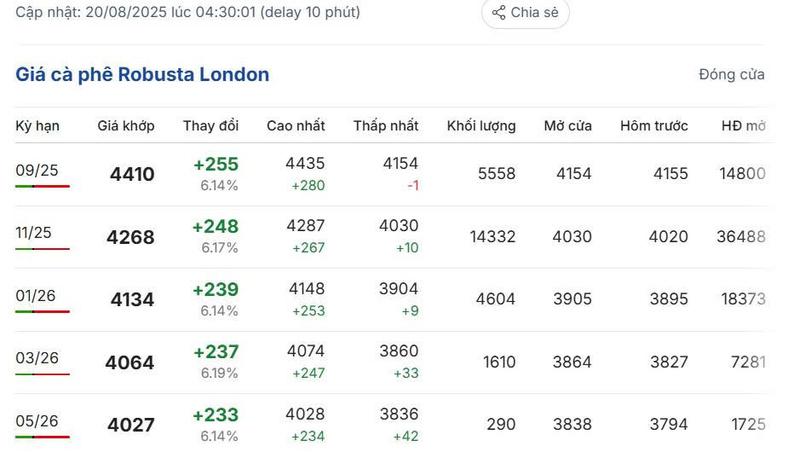The height and width of the screenshot is (452, 800).
Task: Click the Thay đổi column header
Action: click(x=211, y=126)
